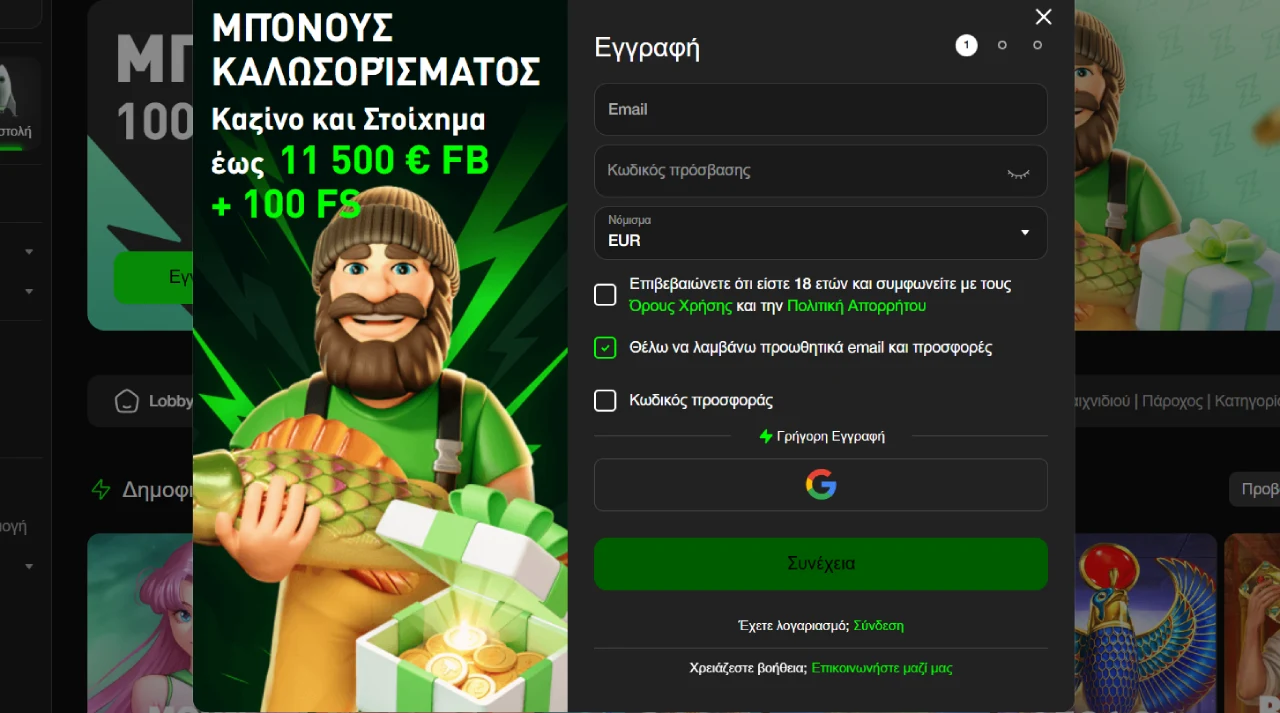Screen dimensions: 1280x713
Task: Select the second step dot indicator
Action: [1002, 45]
